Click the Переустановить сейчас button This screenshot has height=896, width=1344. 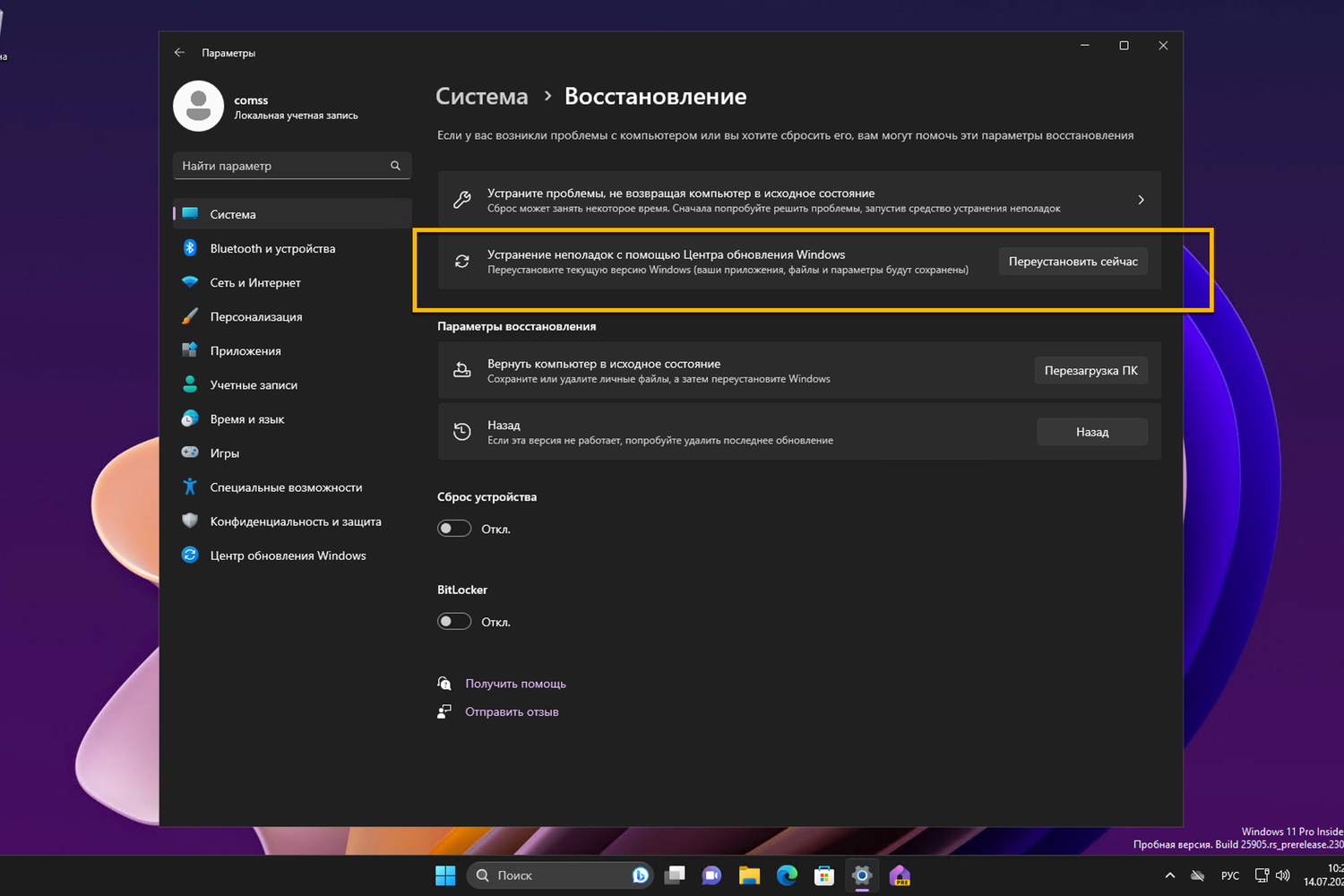click(x=1073, y=262)
